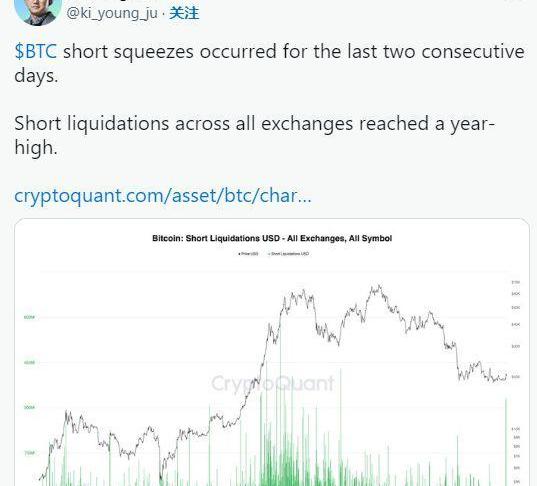537x486 pixels.
Task: Click the tall green bar beside the CryptoQuant watermark
Action: [x=340, y=427]
